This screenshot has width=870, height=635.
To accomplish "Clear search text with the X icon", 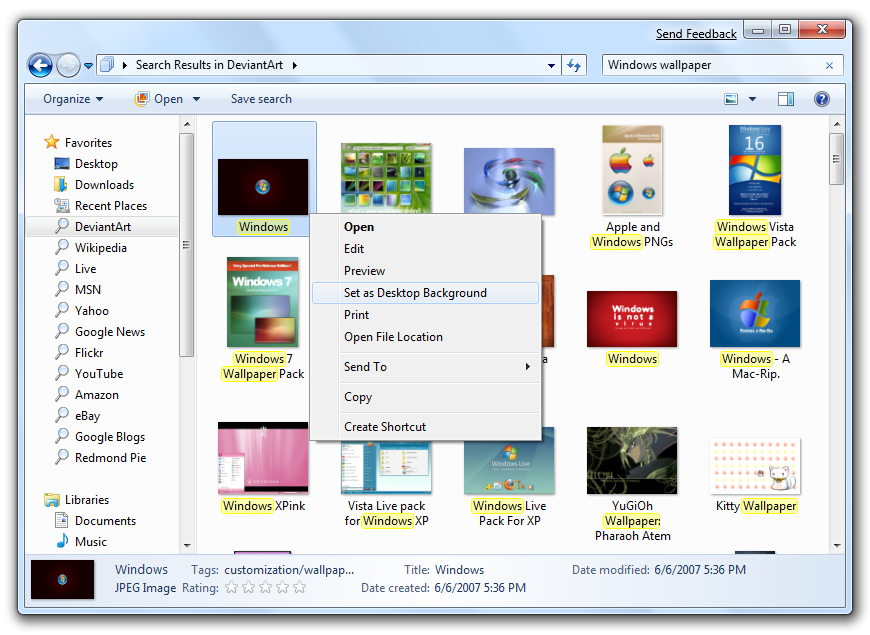I will [829, 66].
